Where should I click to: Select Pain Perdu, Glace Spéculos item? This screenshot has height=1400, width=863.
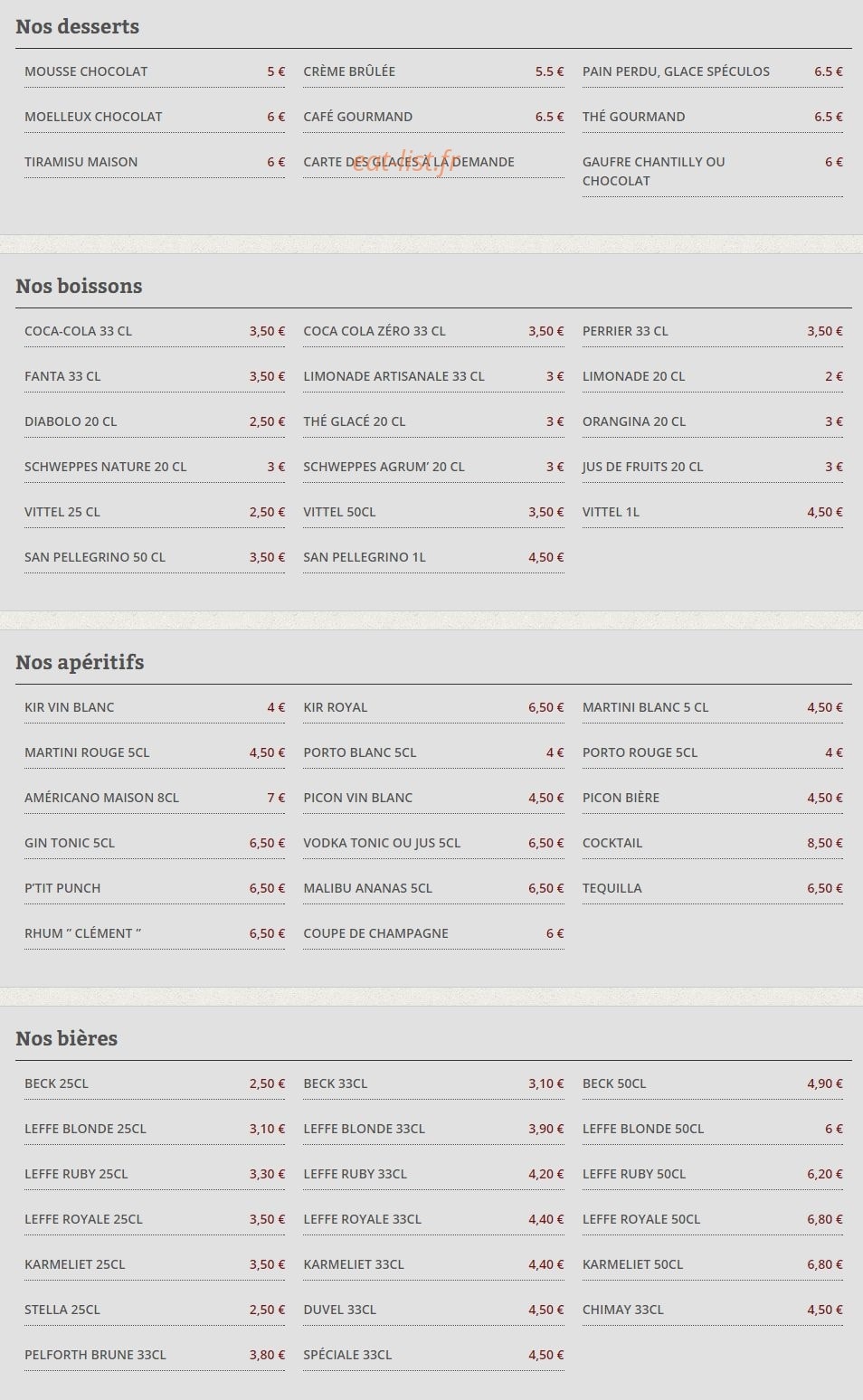tap(713, 71)
